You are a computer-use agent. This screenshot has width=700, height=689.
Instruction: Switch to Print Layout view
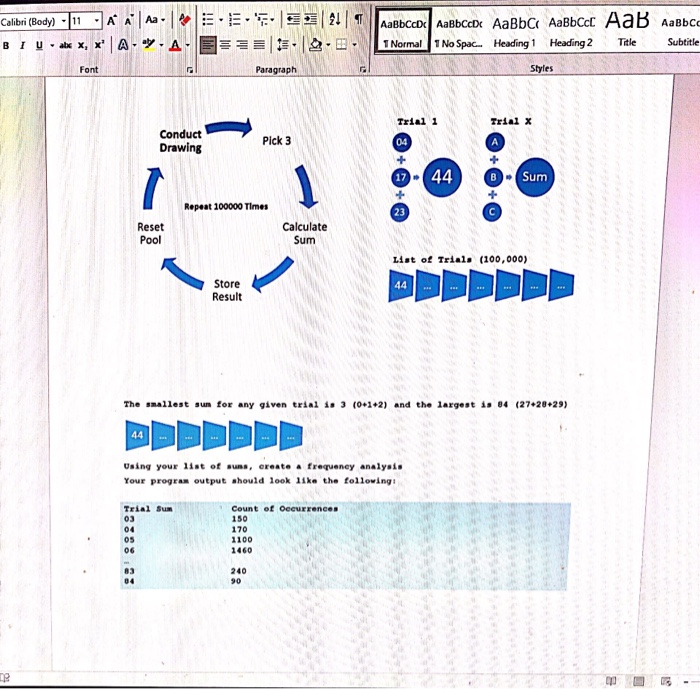638,681
